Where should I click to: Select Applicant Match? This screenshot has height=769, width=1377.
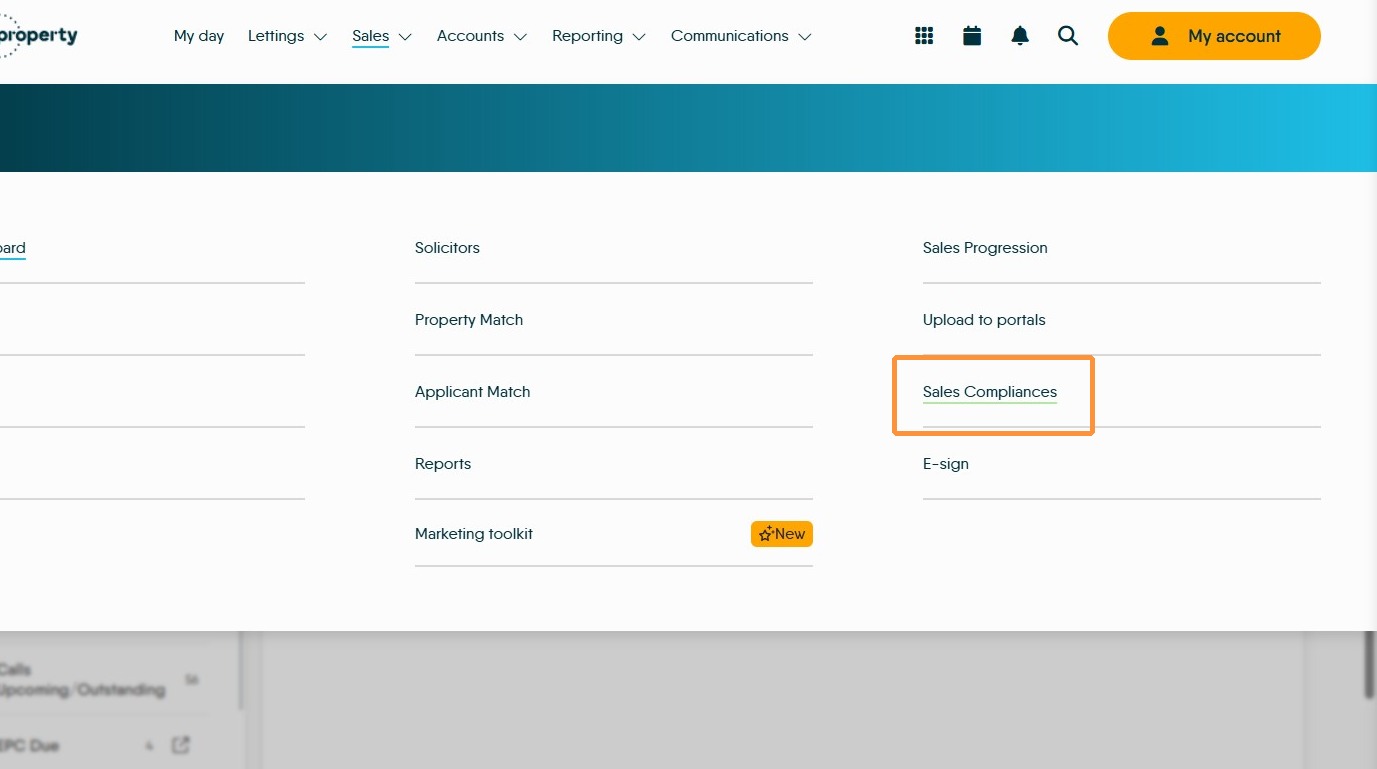(x=473, y=392)
